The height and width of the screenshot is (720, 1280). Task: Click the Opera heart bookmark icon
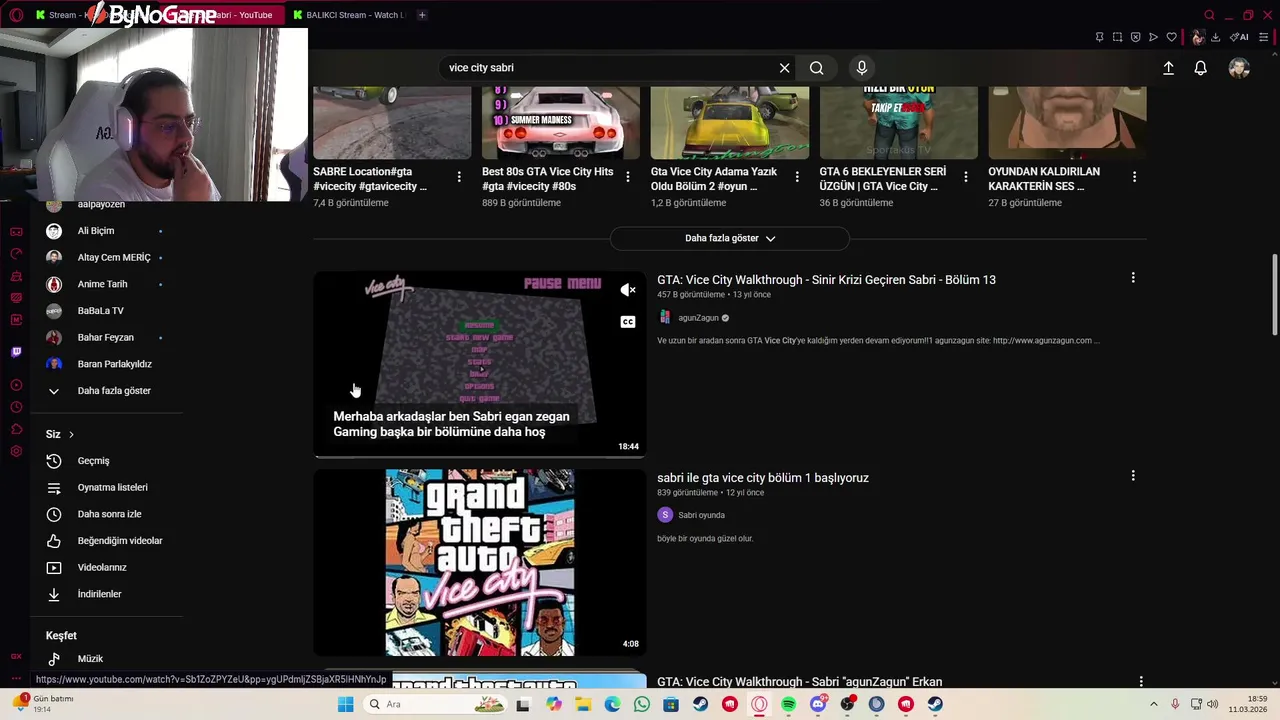(x=1171, y=37)
